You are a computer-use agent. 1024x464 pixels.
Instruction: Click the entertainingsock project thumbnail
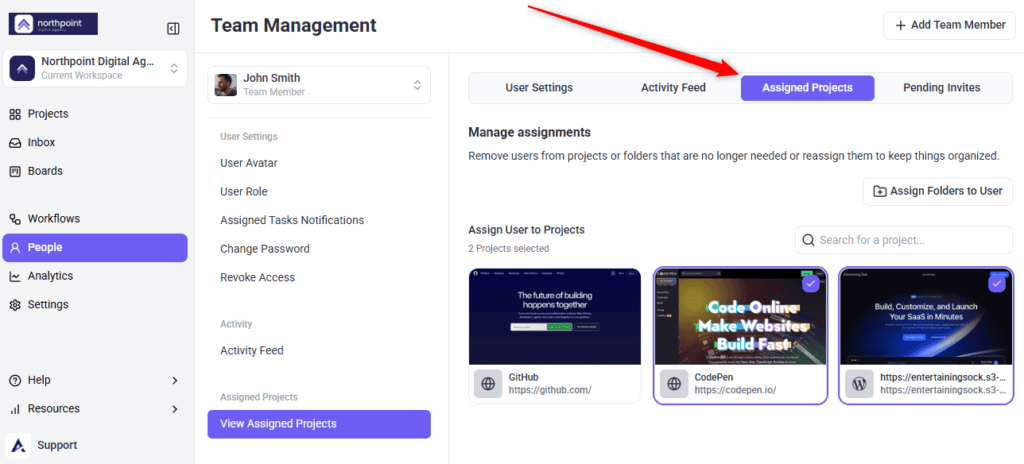(926, 316)
